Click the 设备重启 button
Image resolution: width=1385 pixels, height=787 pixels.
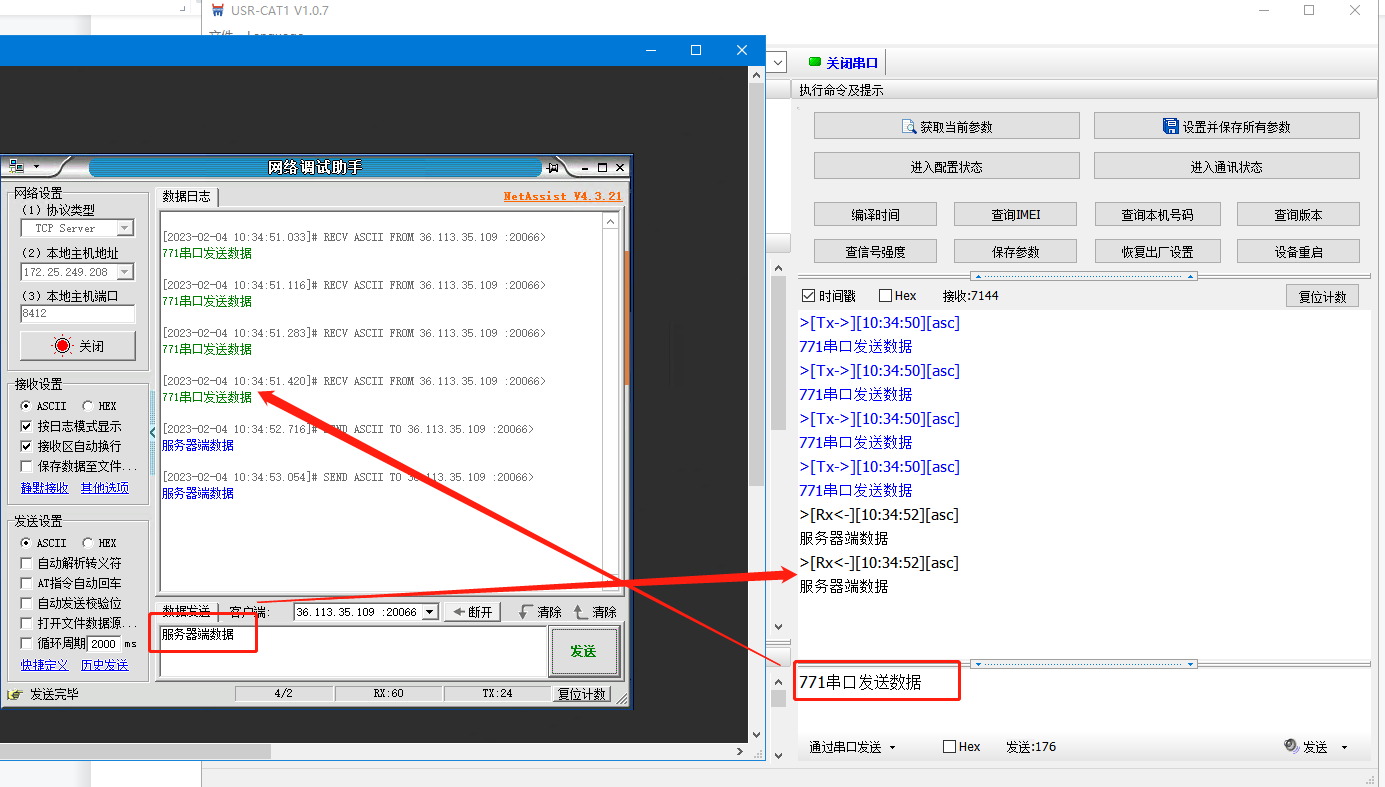coord(1298,252)
